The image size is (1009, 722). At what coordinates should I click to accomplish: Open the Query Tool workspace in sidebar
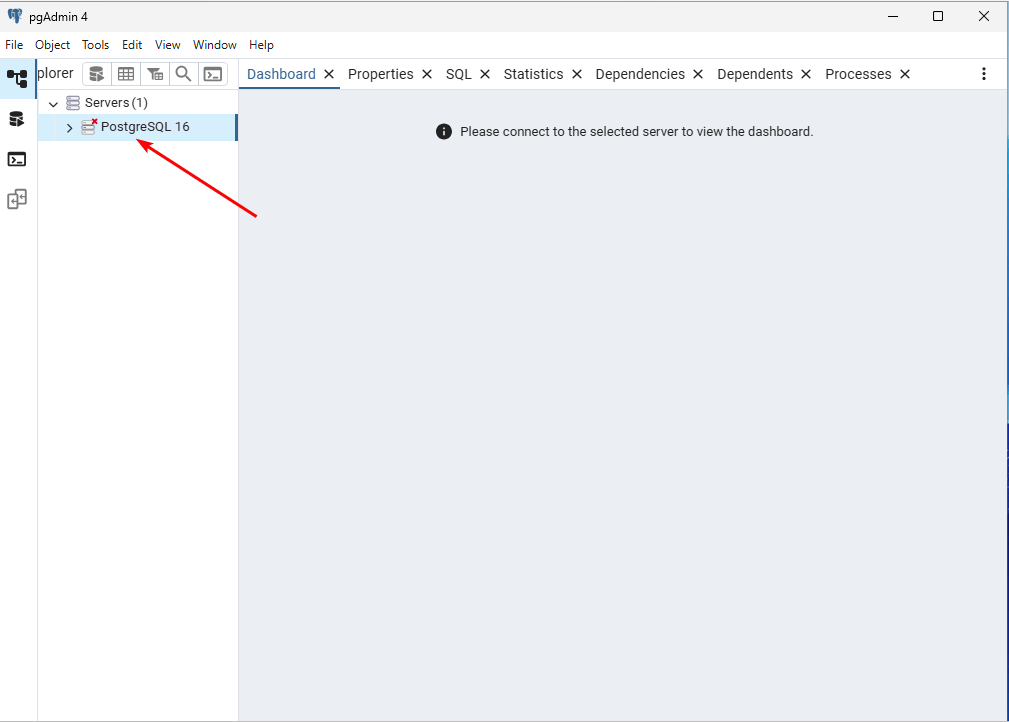coord(17,119)
